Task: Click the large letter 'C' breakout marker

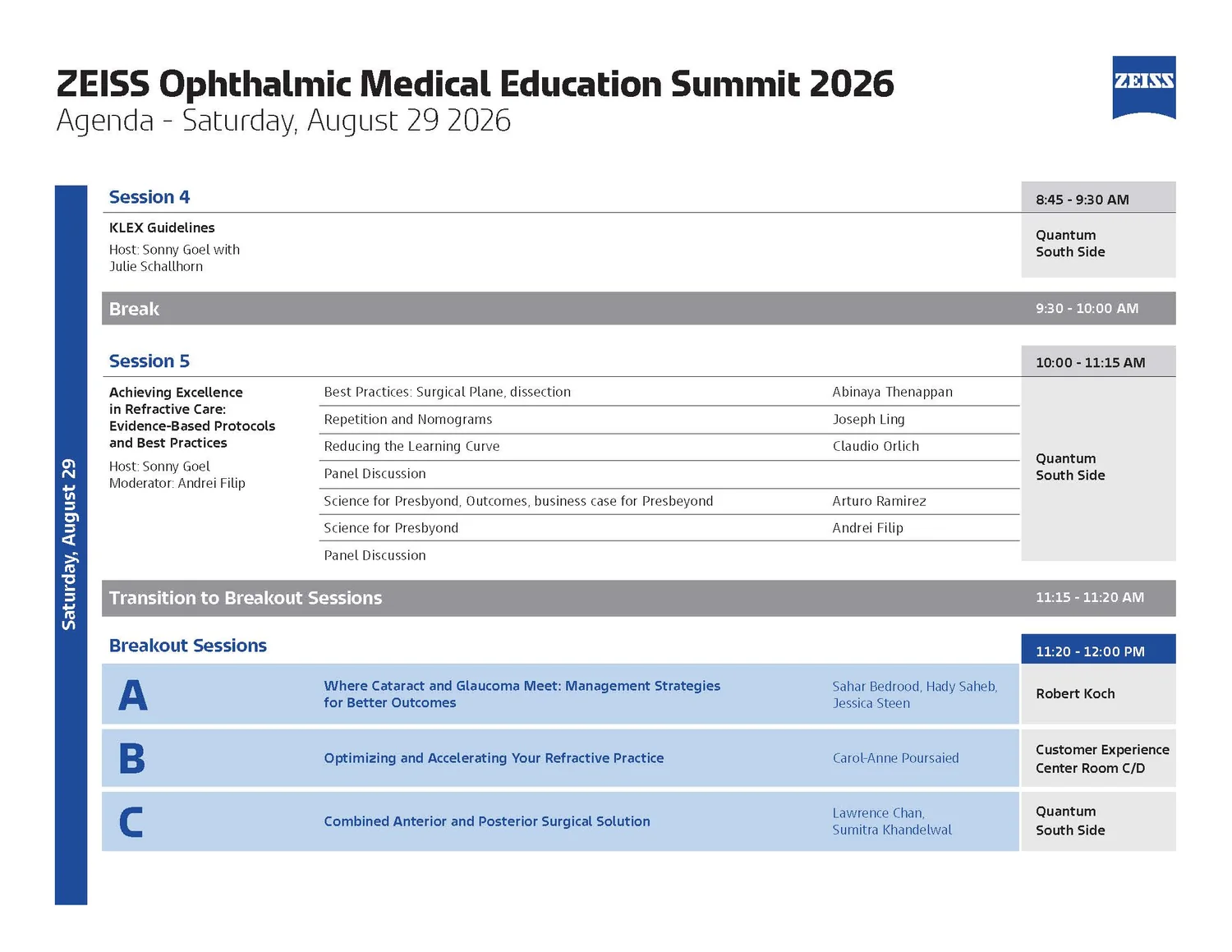Action: pyautogui.click(x=131, y=821)
